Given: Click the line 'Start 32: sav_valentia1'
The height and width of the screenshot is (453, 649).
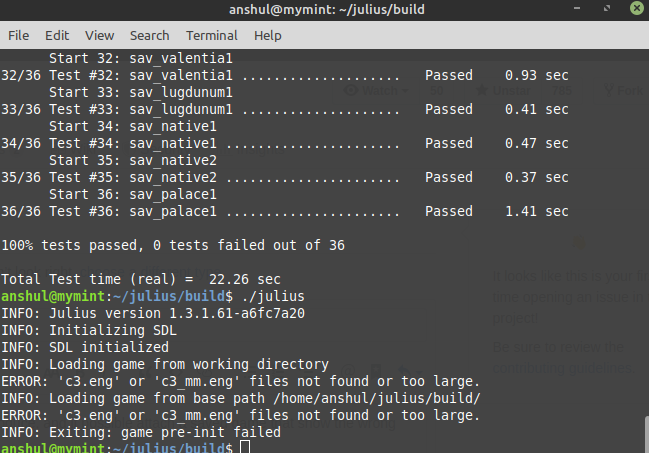Looking at the screenshot, I should coord(141,58).
